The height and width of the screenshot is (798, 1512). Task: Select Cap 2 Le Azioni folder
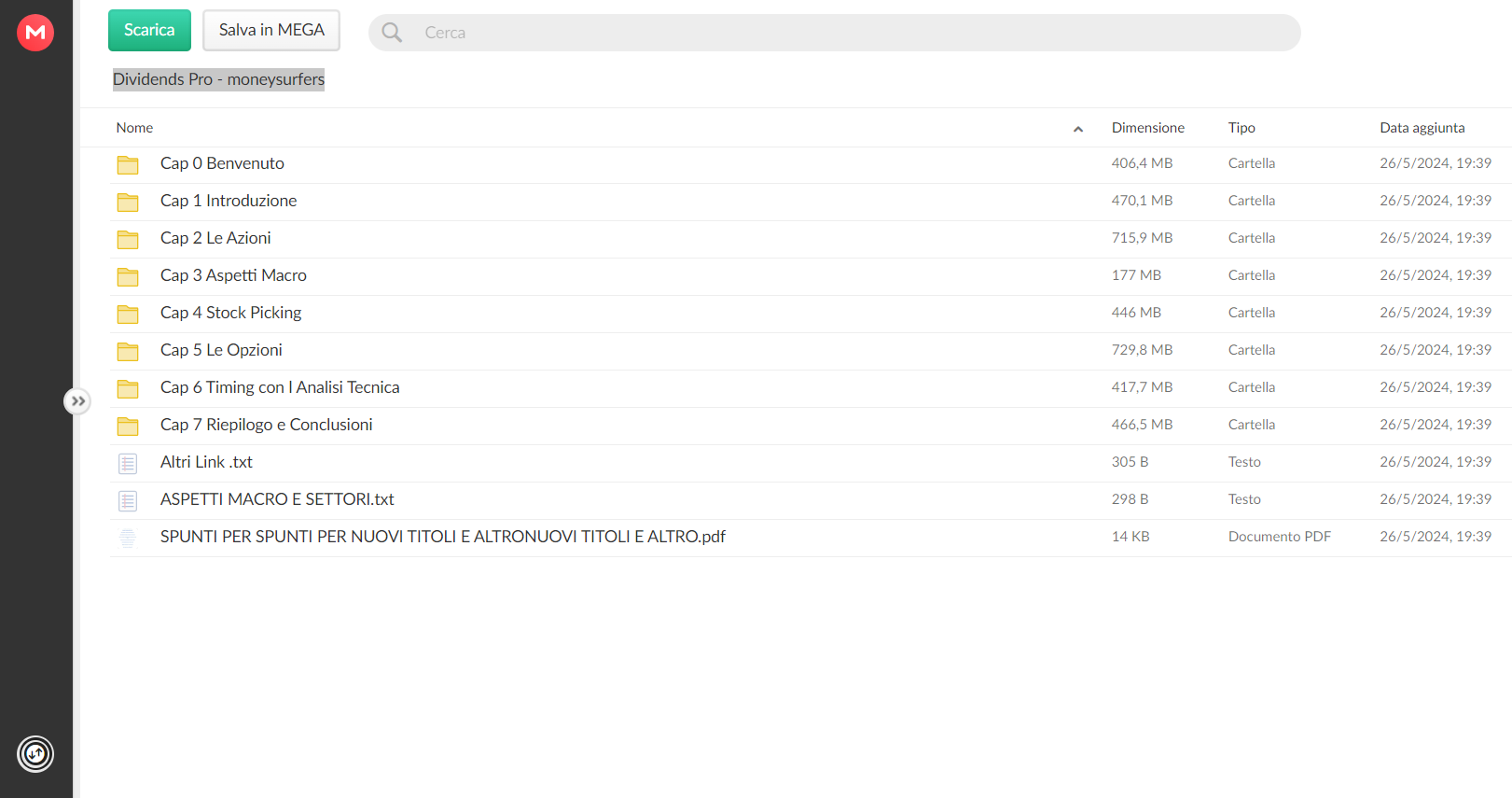215,238
